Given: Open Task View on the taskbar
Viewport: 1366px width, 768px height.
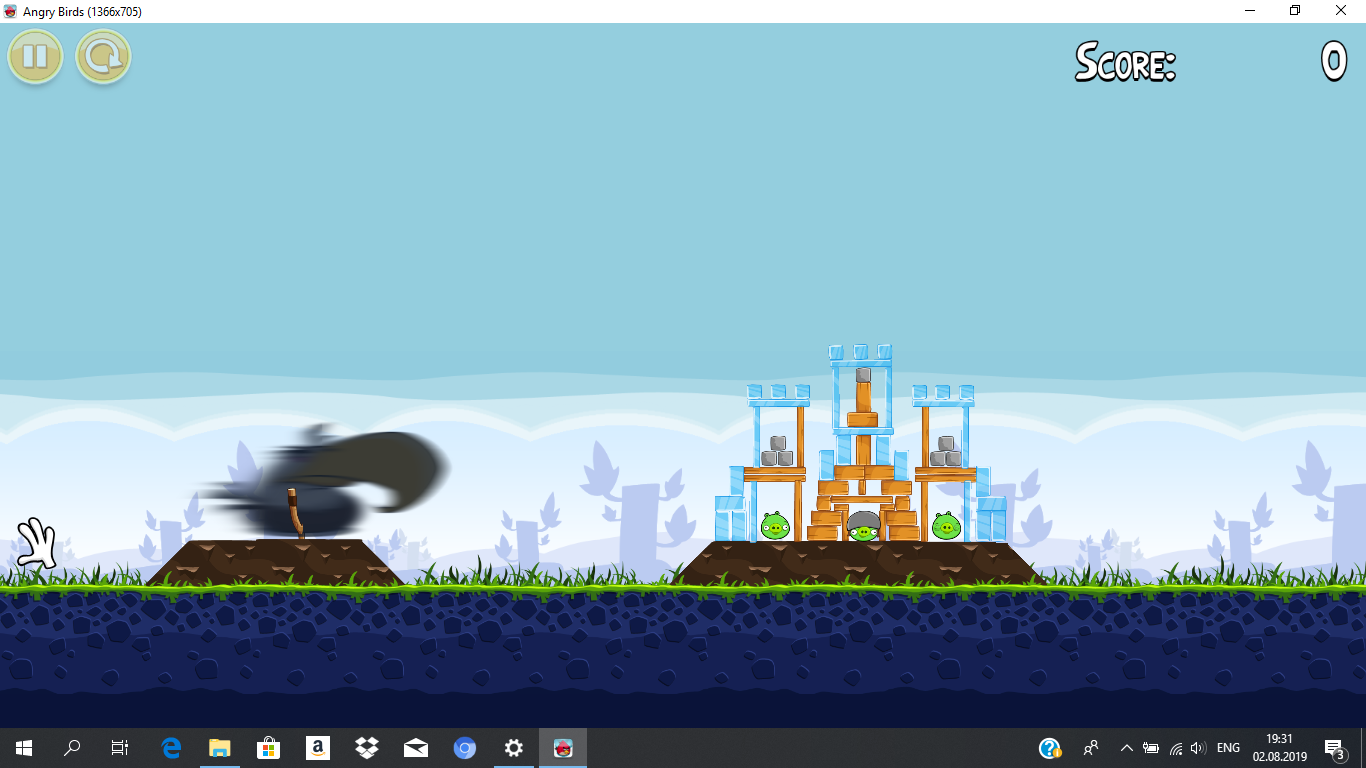Looking at the screenshot, I should pyautogui.click(x=120, y=748).
